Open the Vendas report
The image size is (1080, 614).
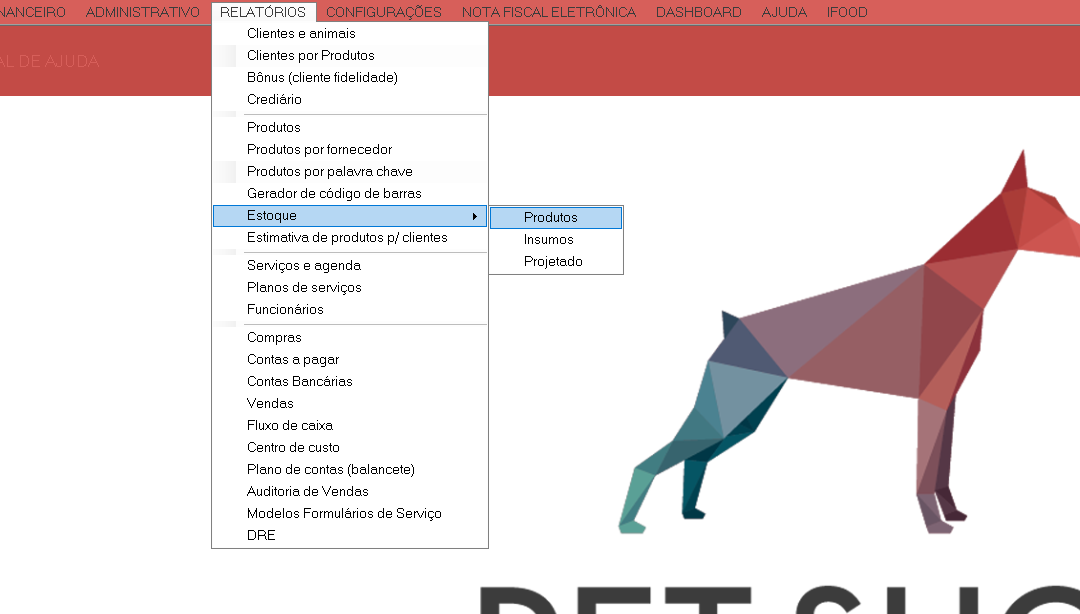point(350,404)
